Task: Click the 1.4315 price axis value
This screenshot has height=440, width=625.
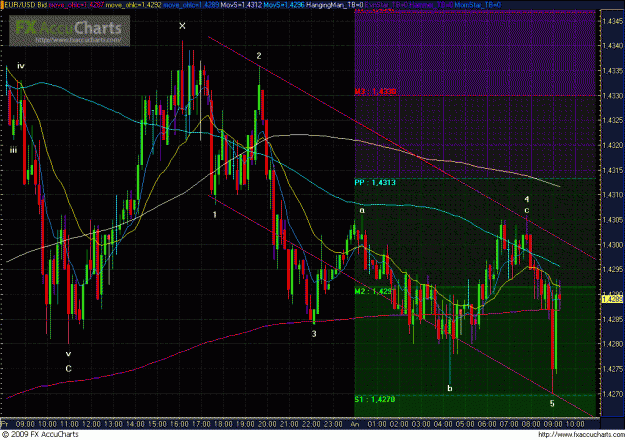Action: 613,170
